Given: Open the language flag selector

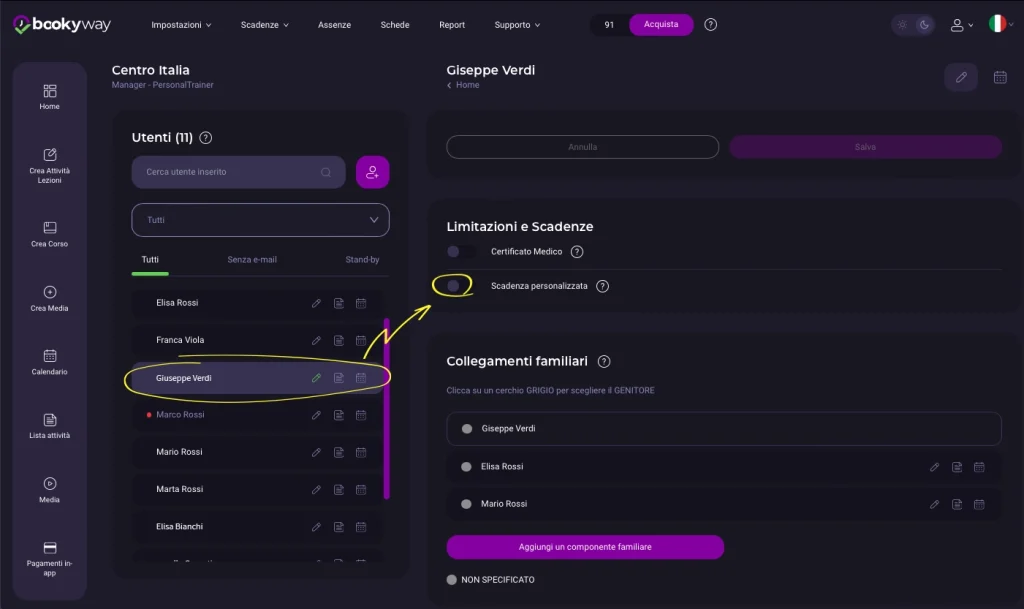Looking at the screenshot, I should 1001,24.
